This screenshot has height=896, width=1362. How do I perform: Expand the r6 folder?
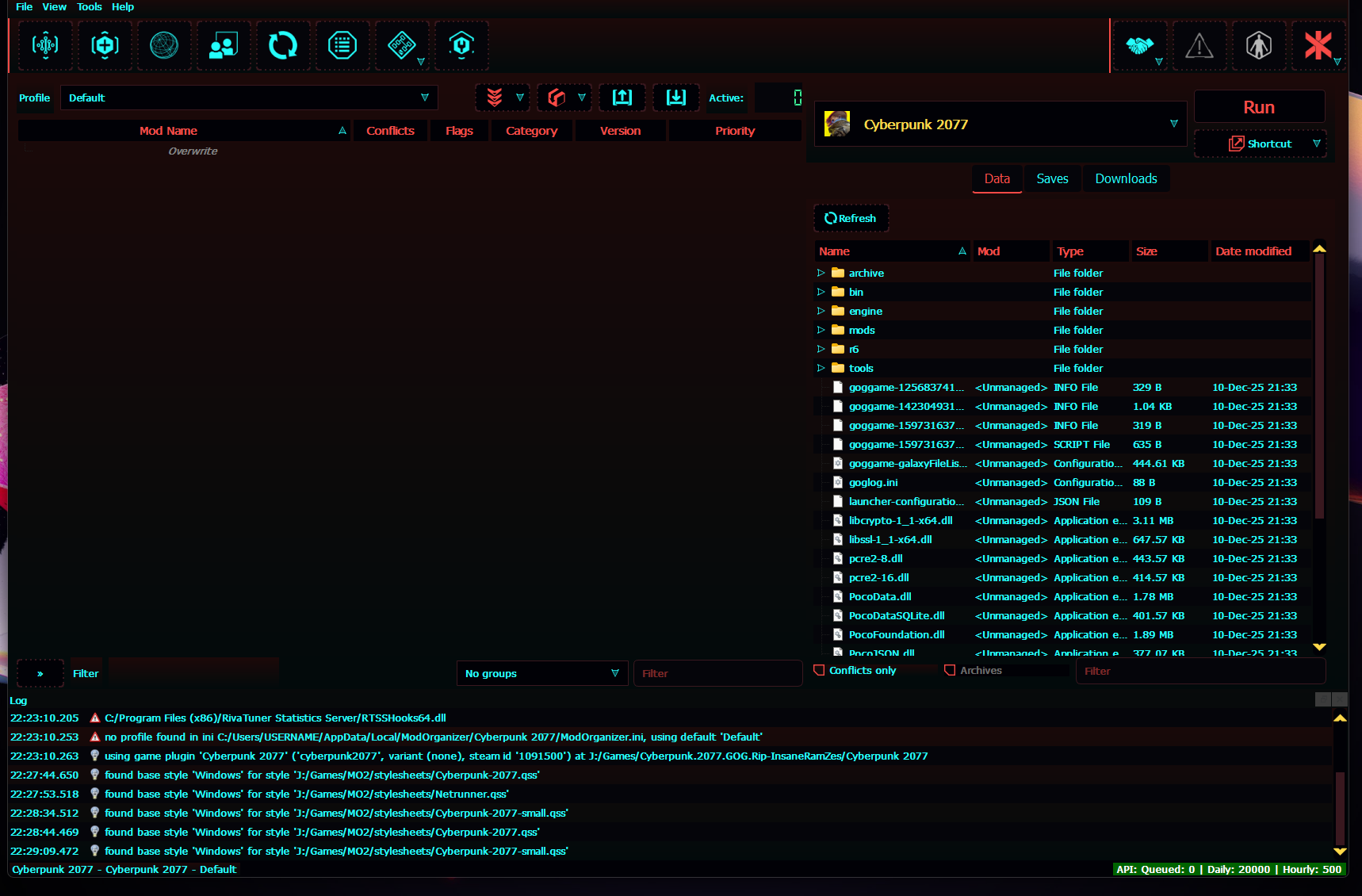pos(821,349)
